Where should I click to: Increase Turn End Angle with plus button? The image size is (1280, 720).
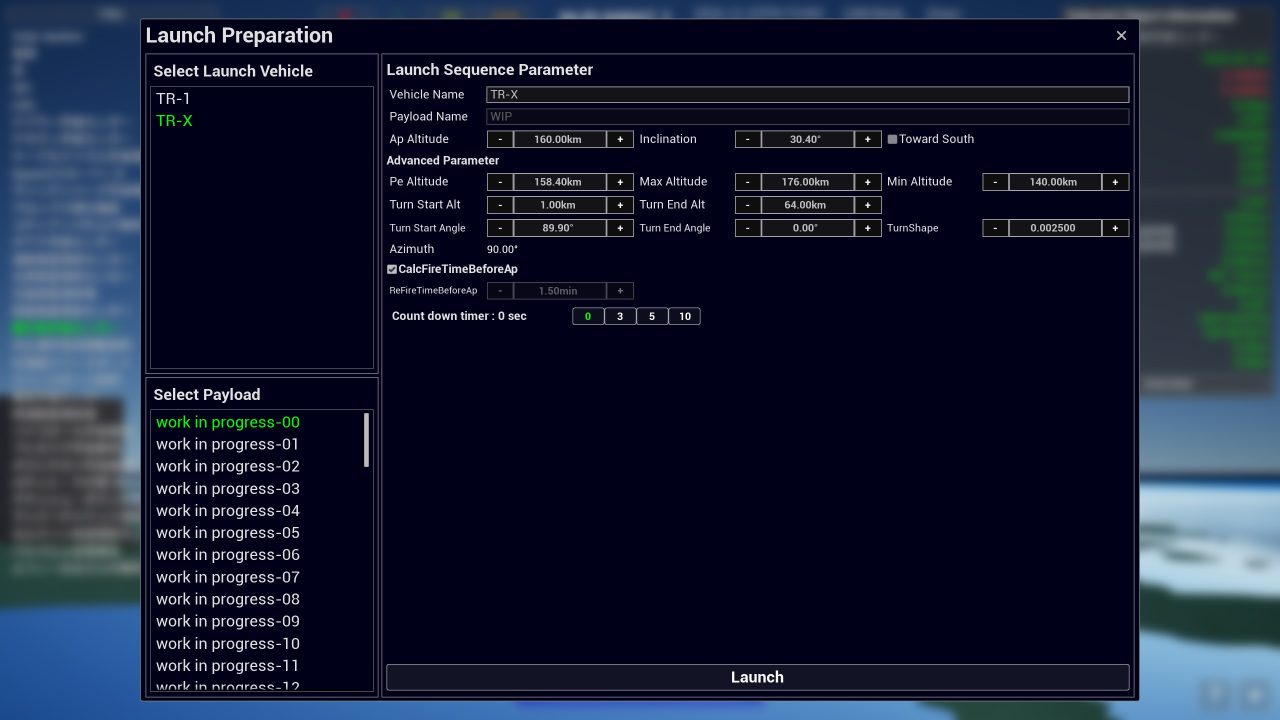tap(868, 228)
